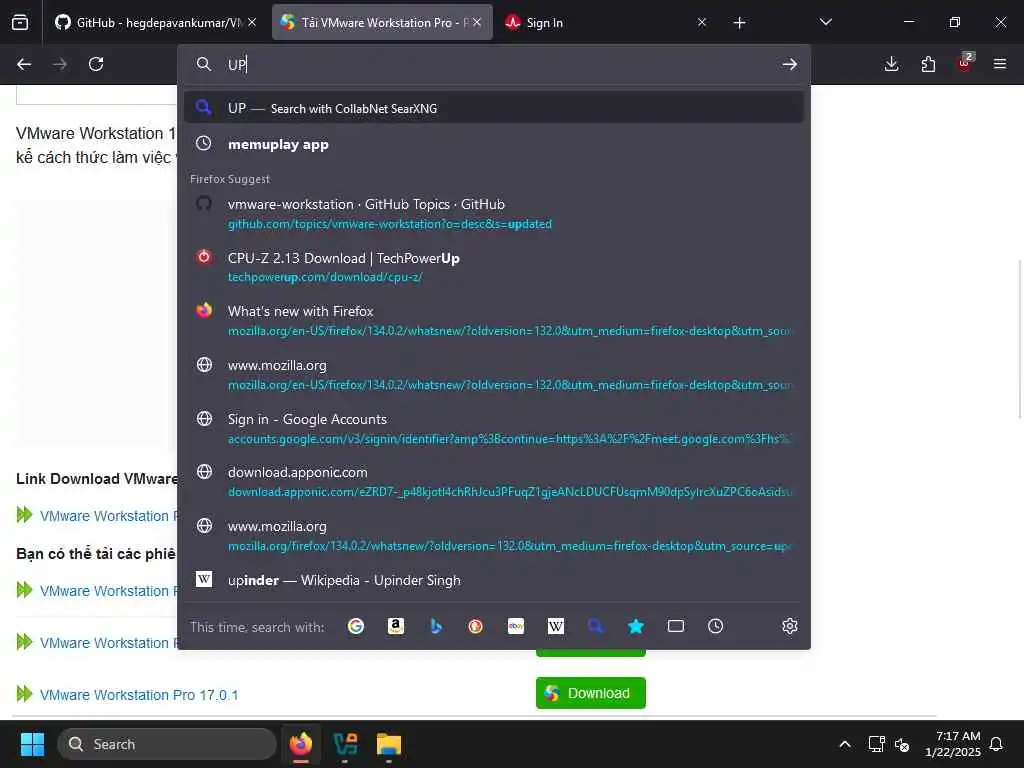Search bookmarks via the star icon
Viewport: 1024px width, 768px height.
635,626
